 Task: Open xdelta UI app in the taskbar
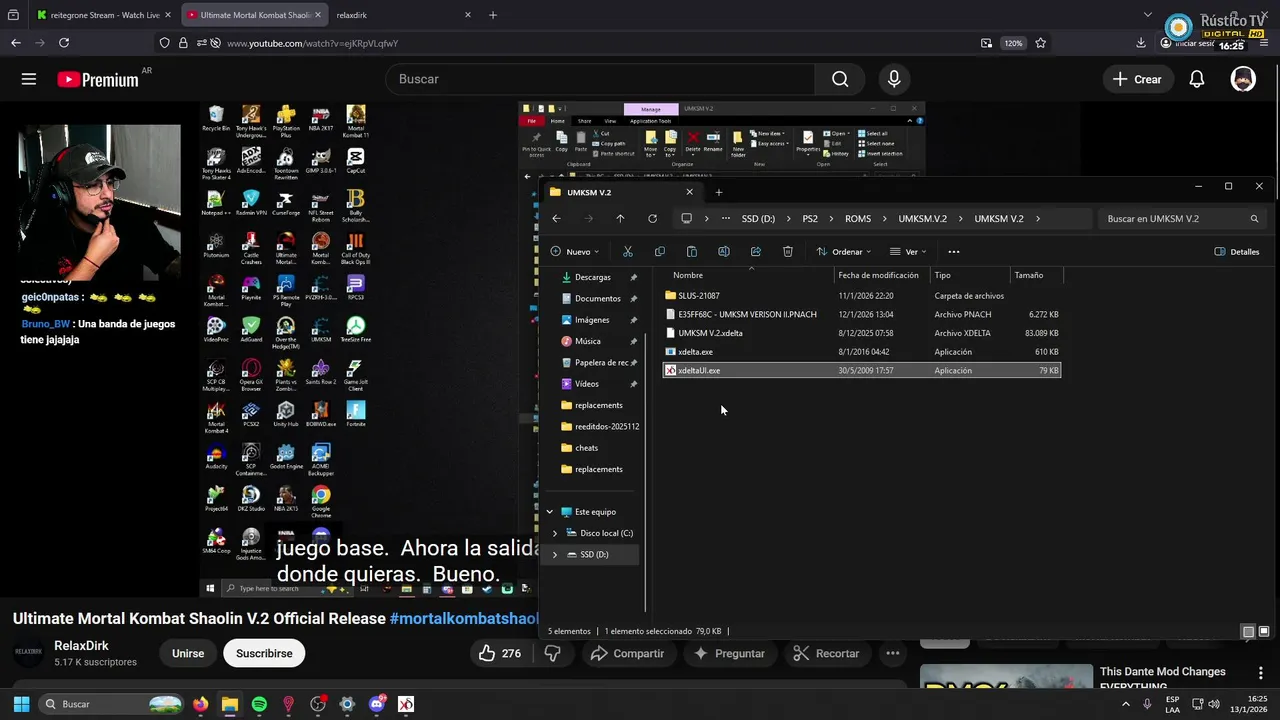(x=405, y=704)
